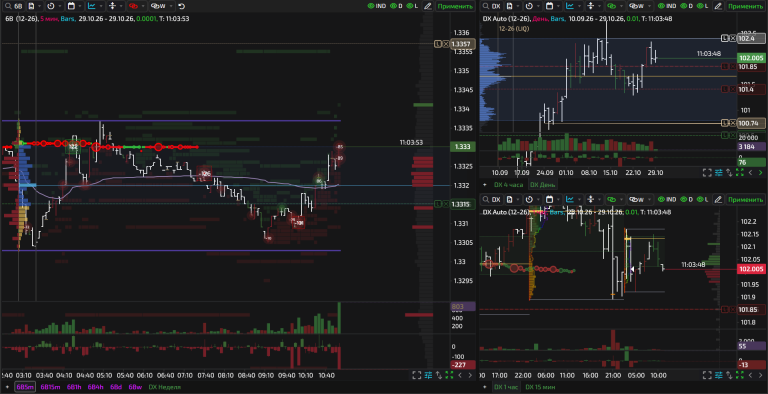Open the timeframe dropdown arrow in DX daily chart

click(538, 6)
